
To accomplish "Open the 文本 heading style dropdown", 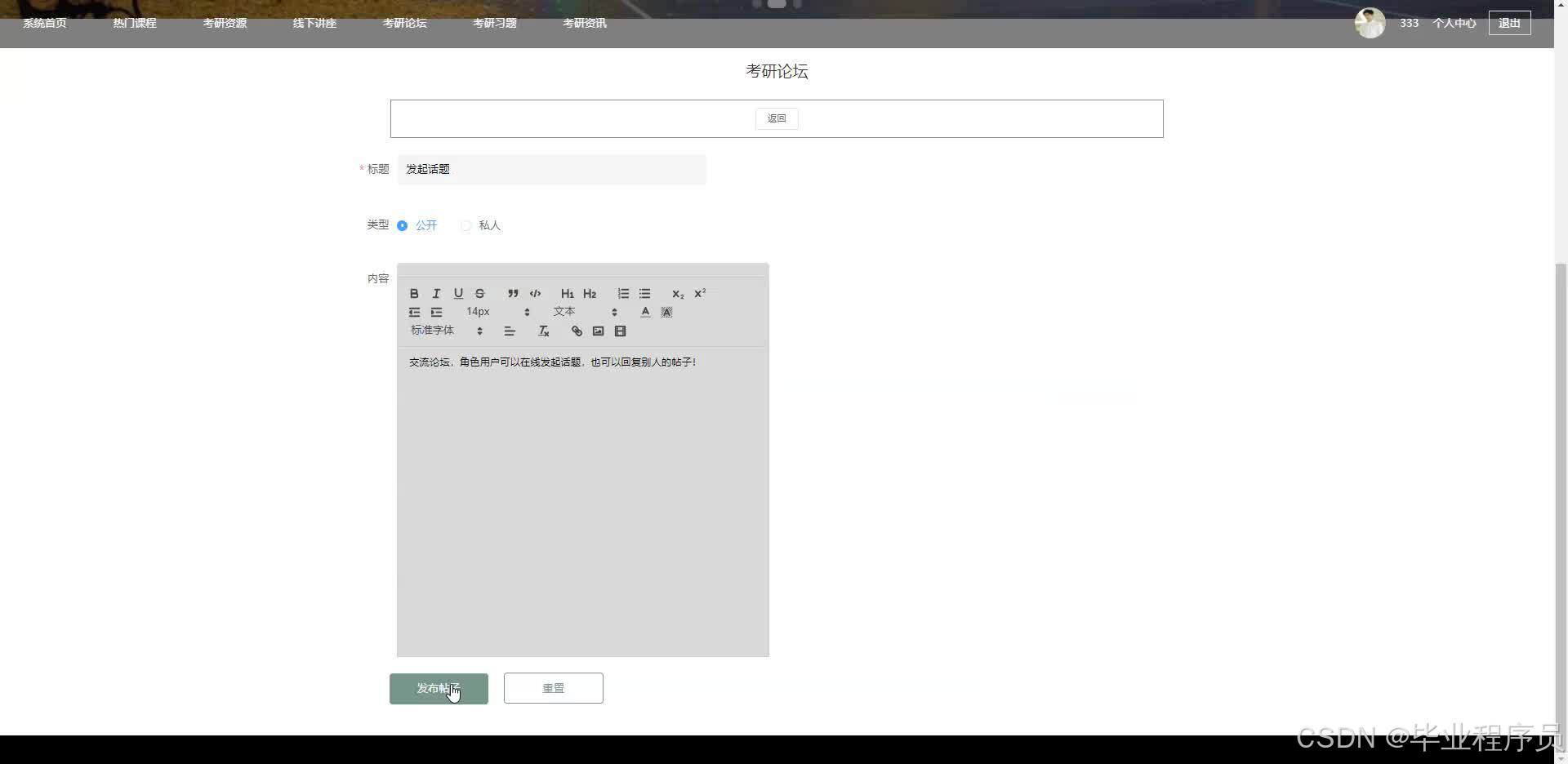I will pyautogui.click(x=586, y=312).
